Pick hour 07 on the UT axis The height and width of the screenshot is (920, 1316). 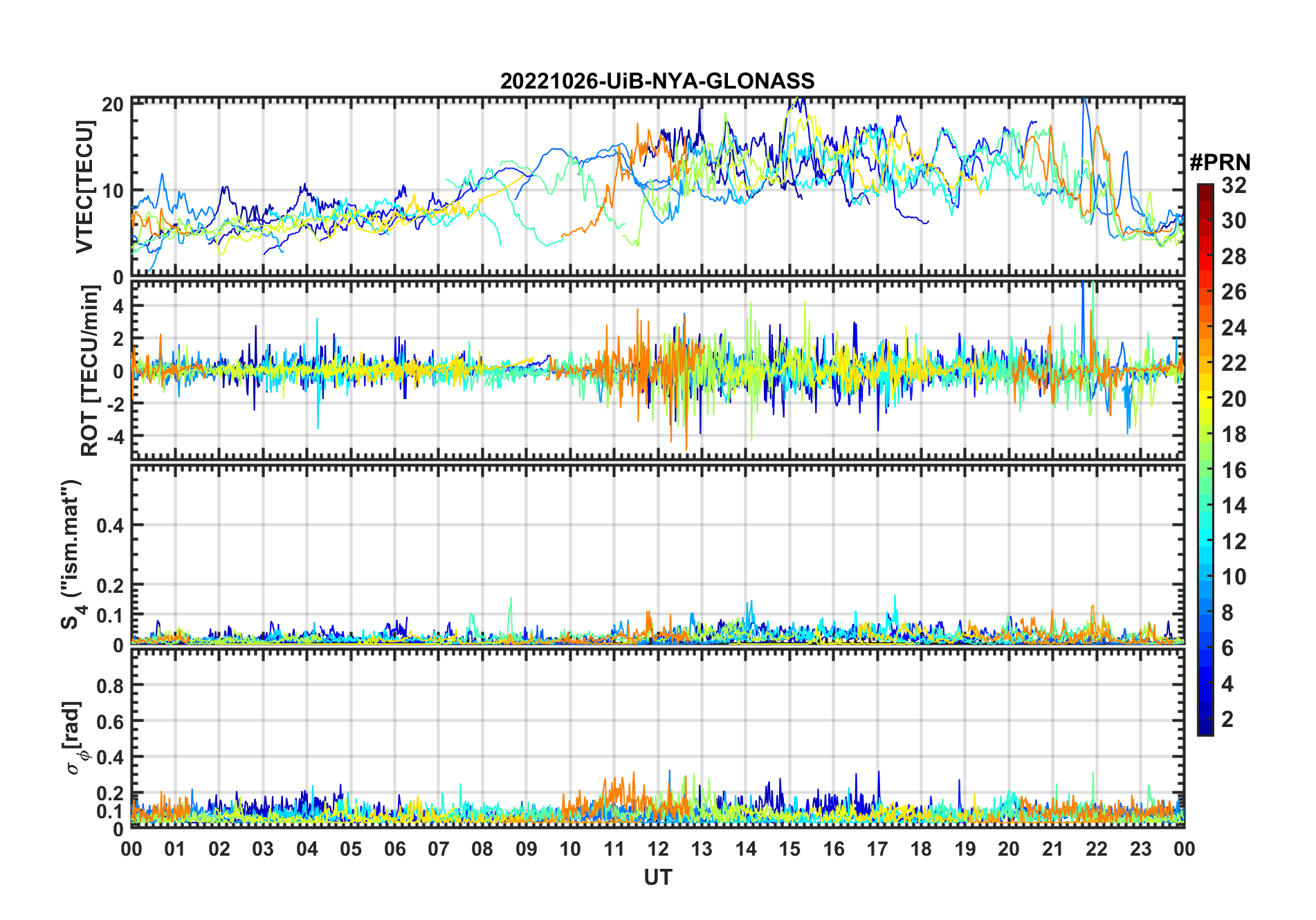(439, 849)
